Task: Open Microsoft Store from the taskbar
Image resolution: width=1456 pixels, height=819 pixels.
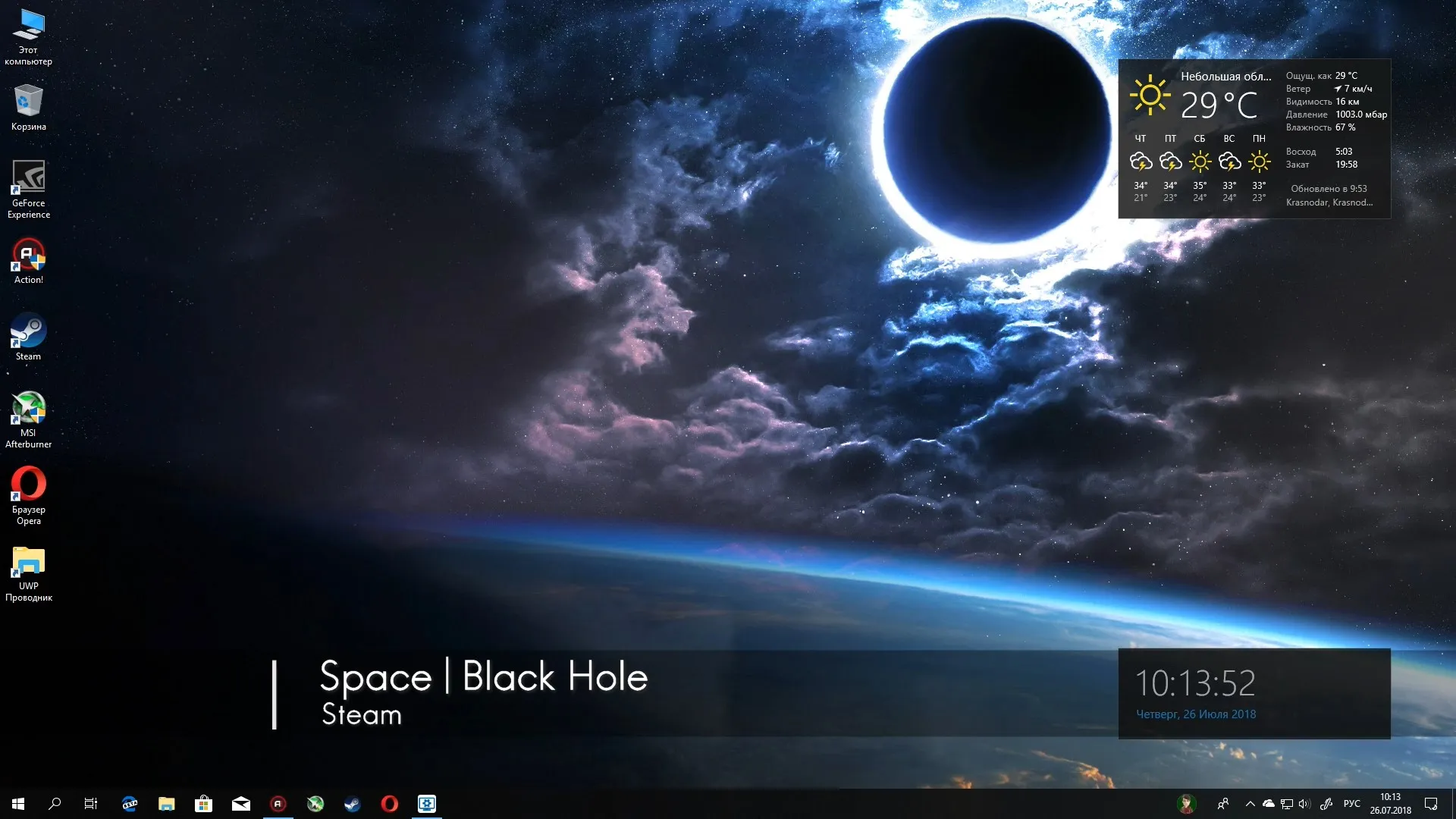Action: pyautogui.click(x=203, y=804)
